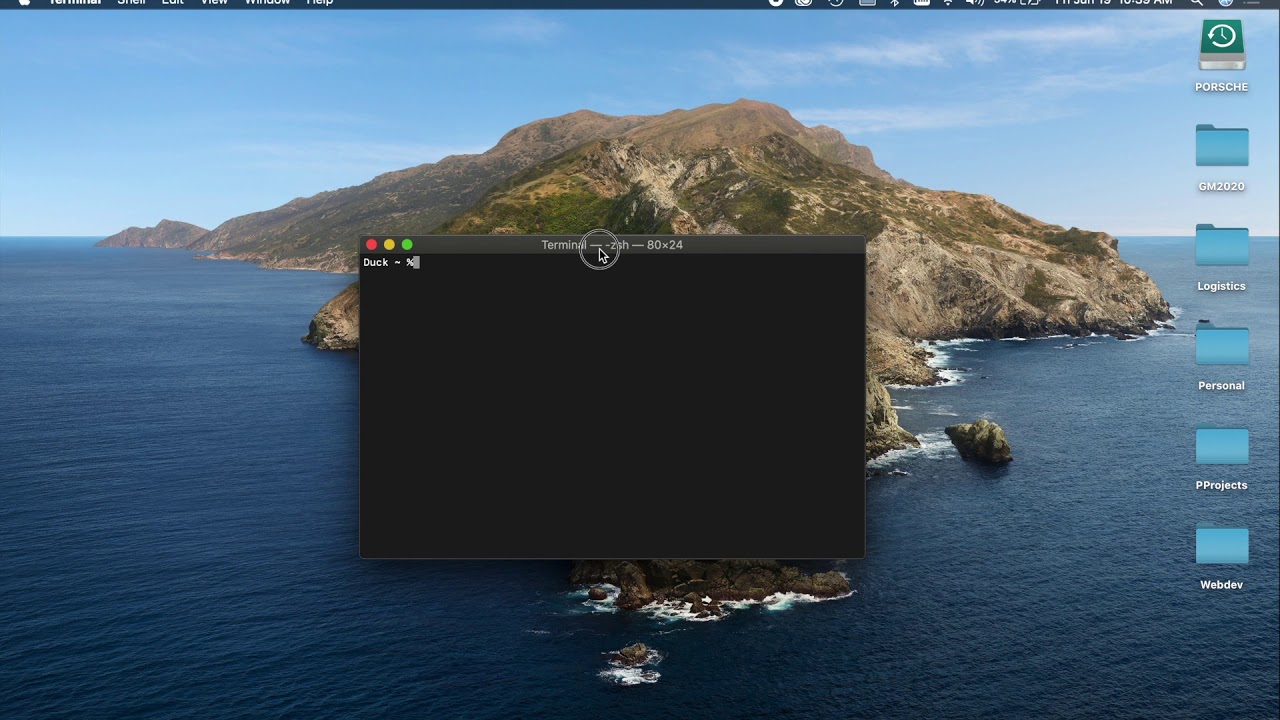Zoom Terminal window with green button
The height and width of the screenshot is (720, 1280).
pyautogui.click(x=407, y=245)
